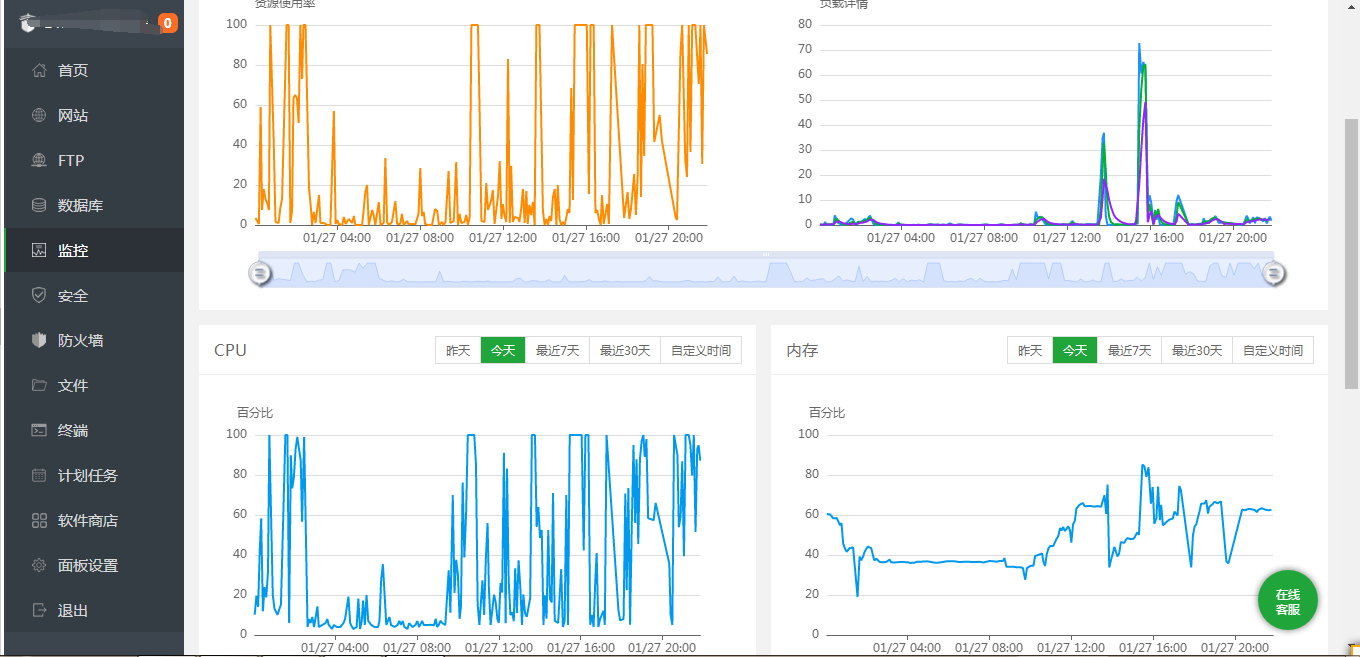This screenshot has width=1360, height=657.
Task: Open the 终端 menu item
Action: (94, 430)
